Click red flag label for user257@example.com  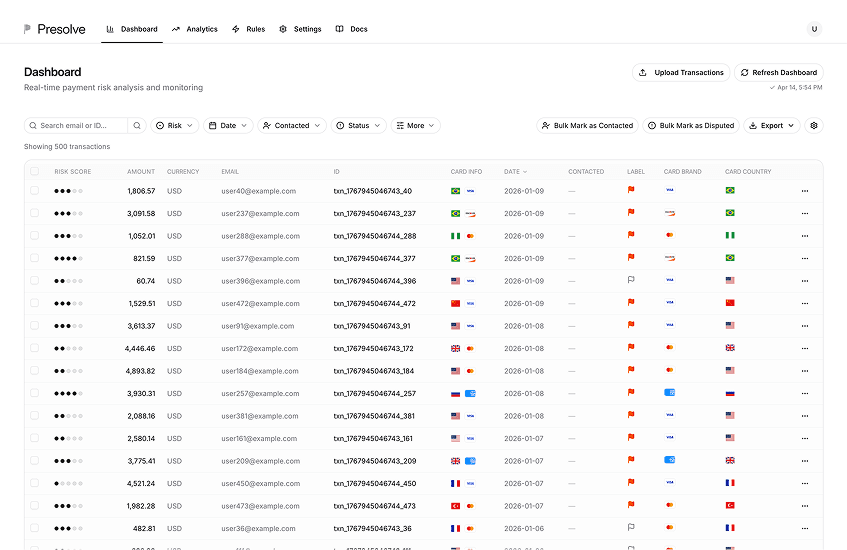[x=630, y=392]
